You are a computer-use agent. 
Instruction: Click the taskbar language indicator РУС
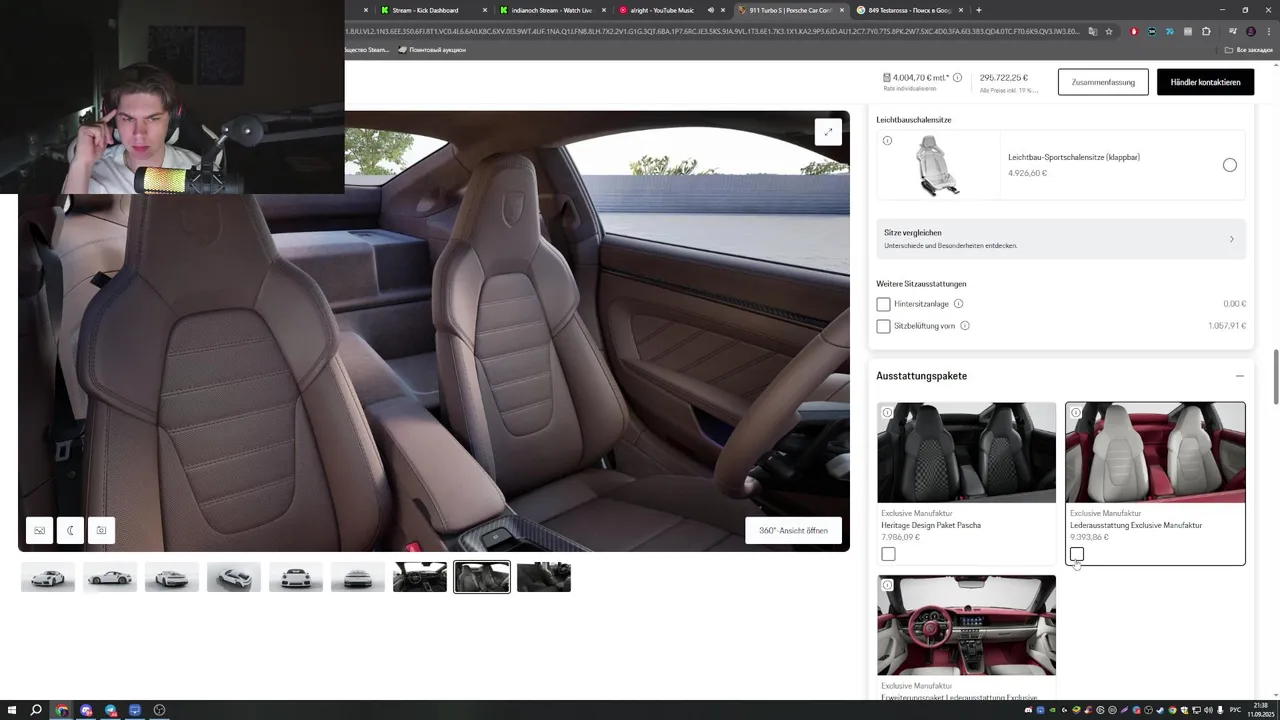[1236, 710]
